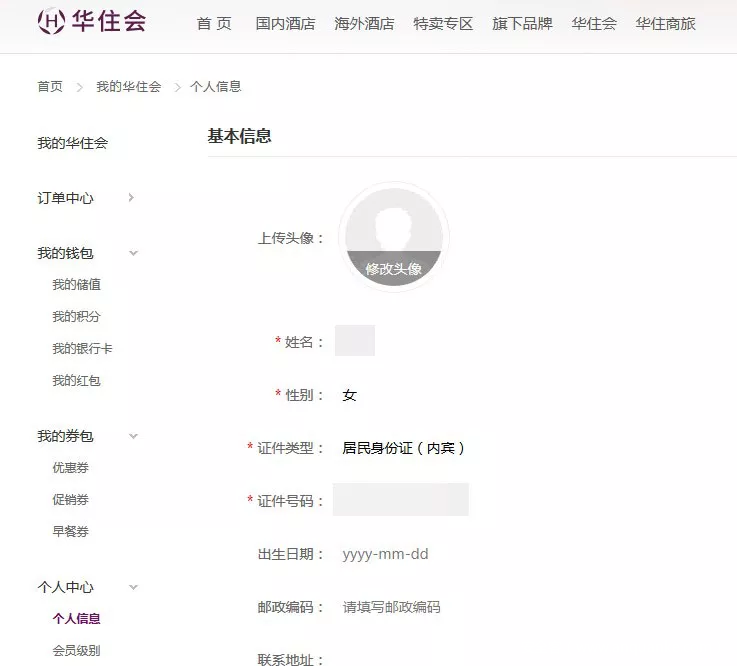Click the 基本信息 section heading

pos(239,136)
